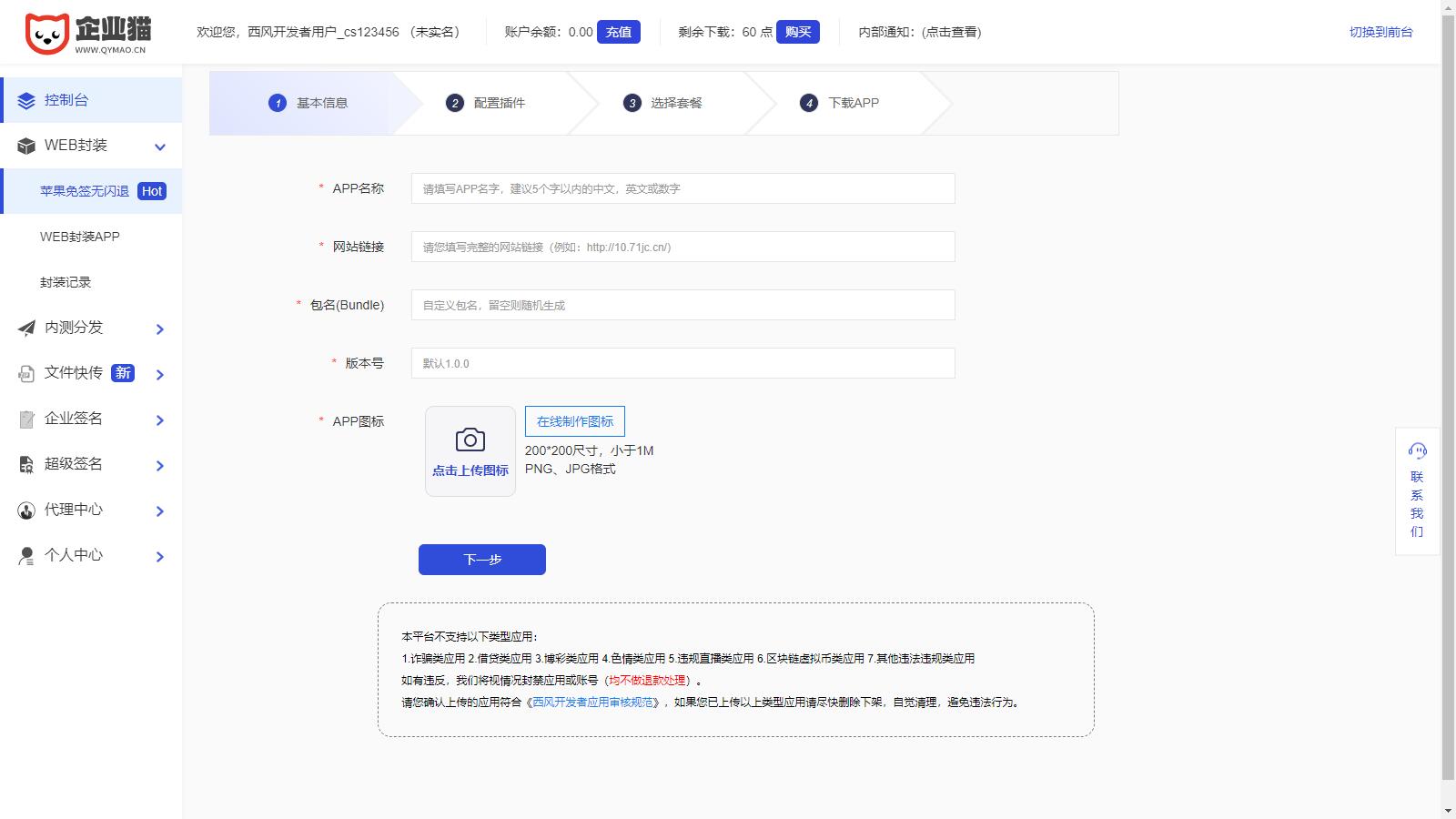Select the 代理中心 agent icon

coord(25,511)
